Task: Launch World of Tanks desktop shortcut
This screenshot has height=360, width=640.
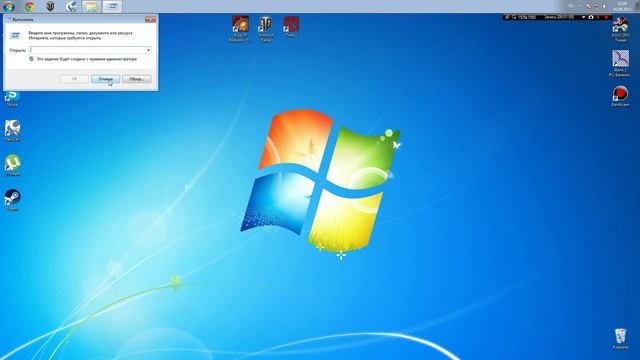Action: 266,29
